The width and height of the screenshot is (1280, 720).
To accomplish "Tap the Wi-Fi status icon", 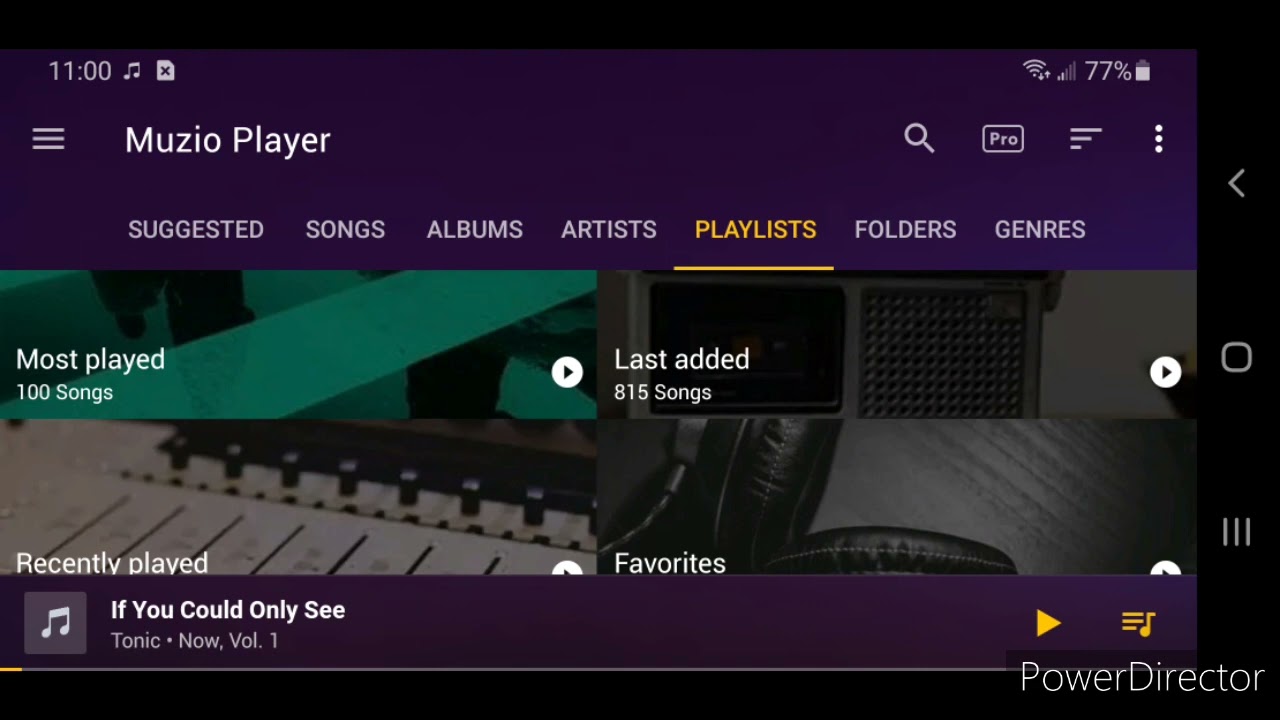I will coord(1036,70).
